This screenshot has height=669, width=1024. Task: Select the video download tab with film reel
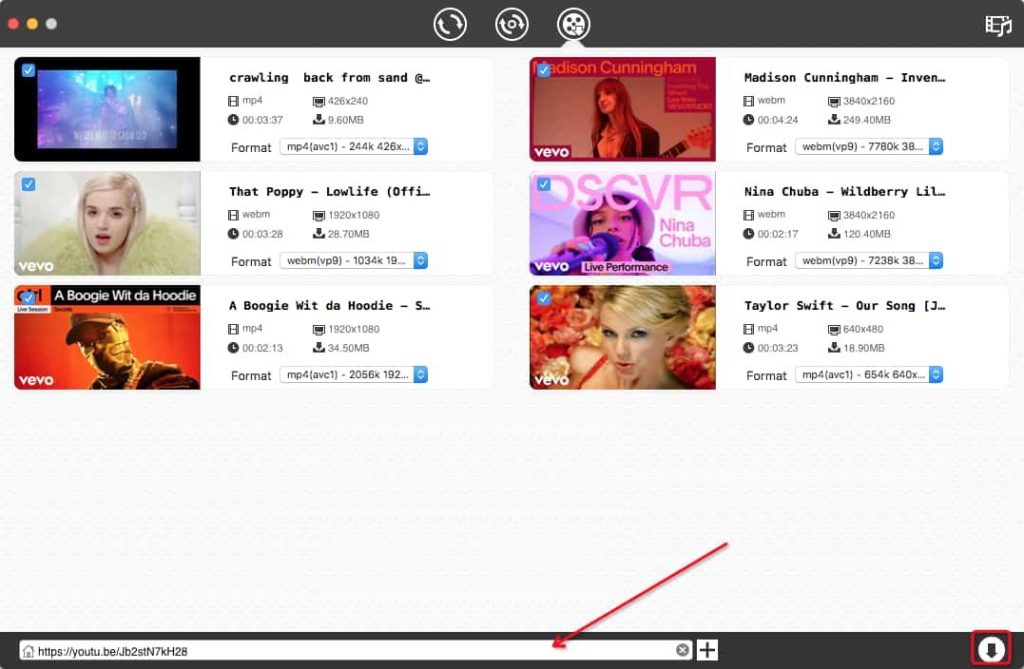click(x=573, y=24)
